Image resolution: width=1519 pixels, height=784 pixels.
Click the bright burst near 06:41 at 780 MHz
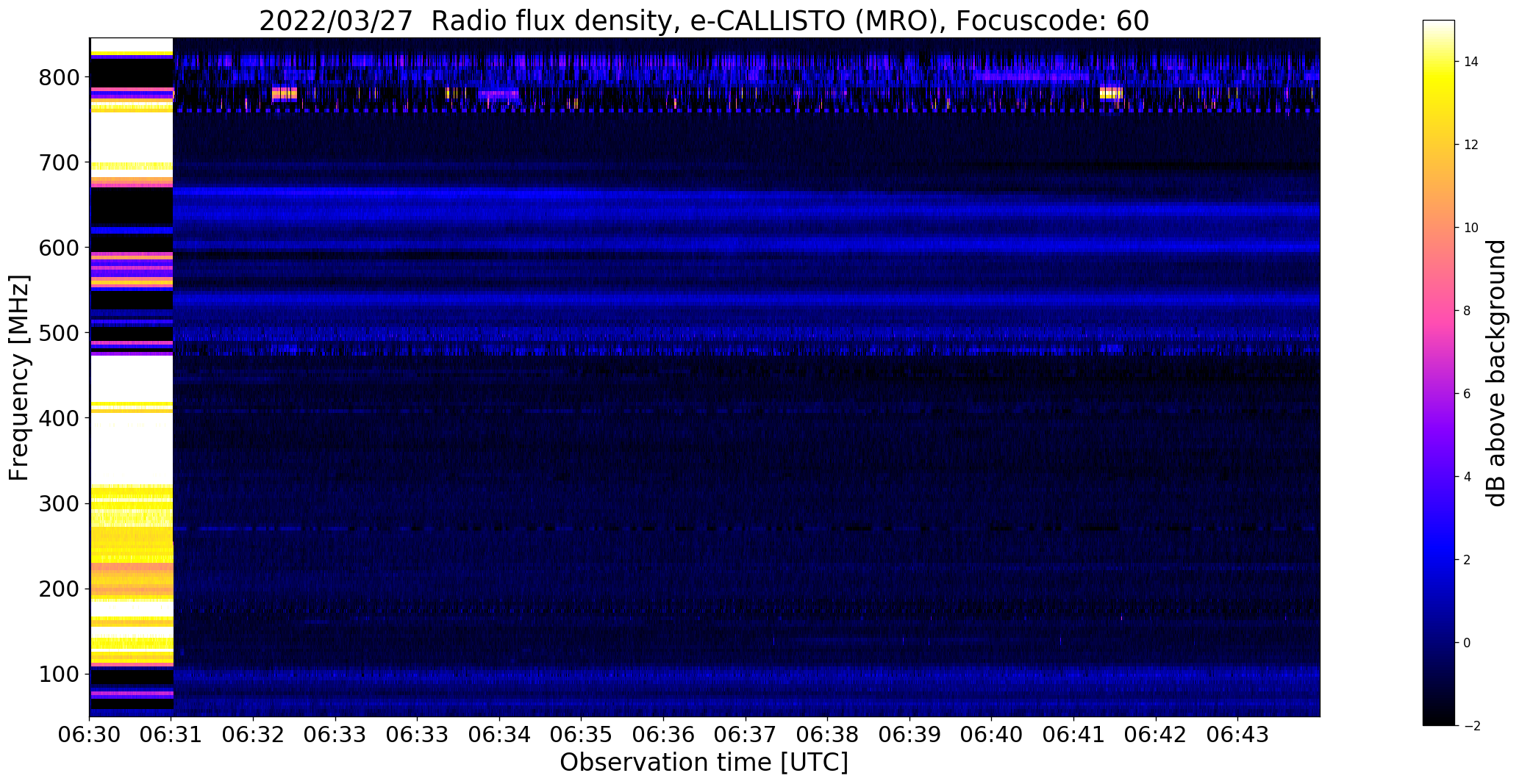click(1111, 93)
